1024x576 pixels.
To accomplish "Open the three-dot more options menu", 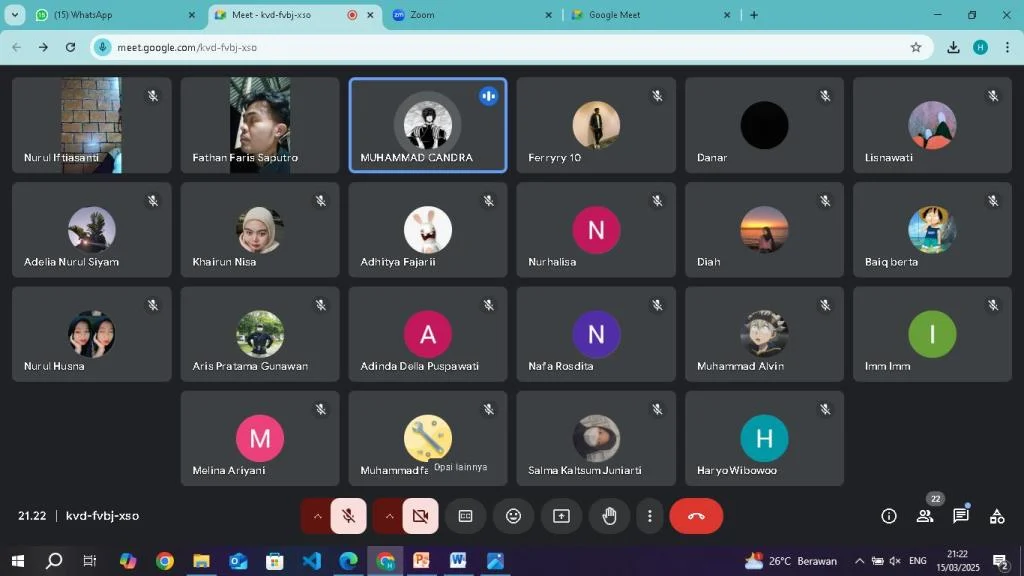I will pyautogui.click(x=650, y=516).
